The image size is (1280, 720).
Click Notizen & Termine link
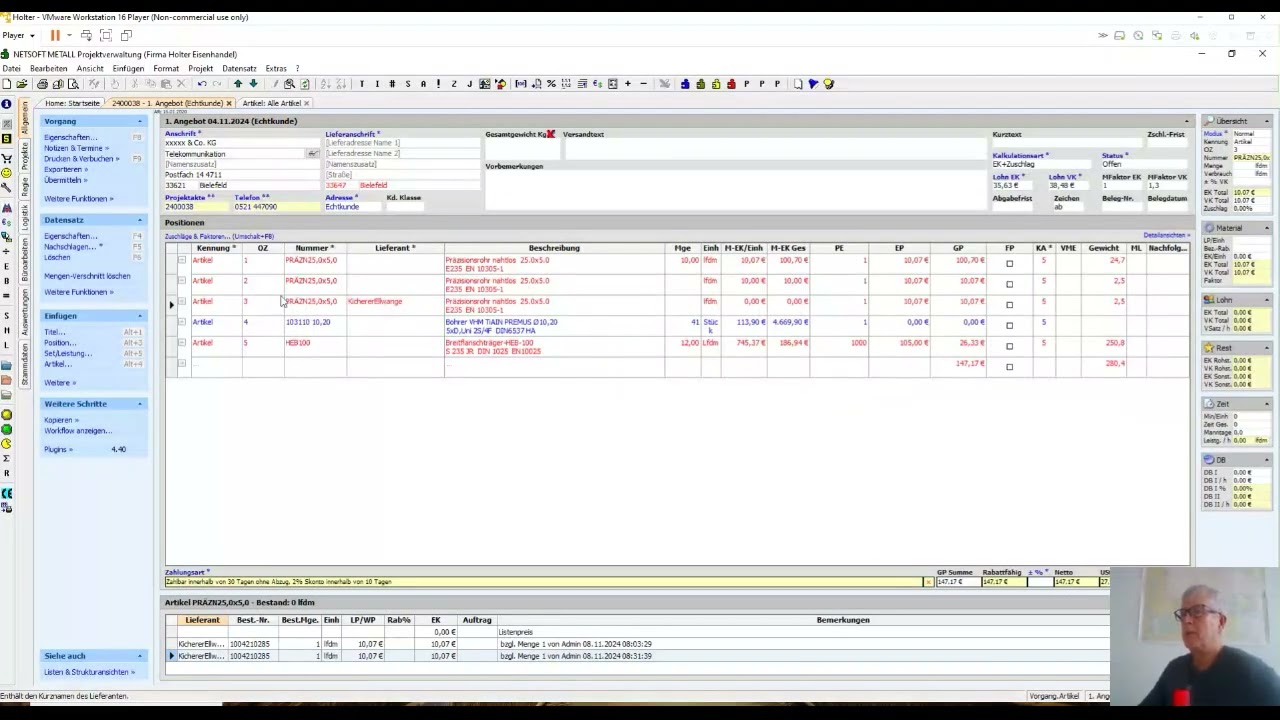click(75, 148)
